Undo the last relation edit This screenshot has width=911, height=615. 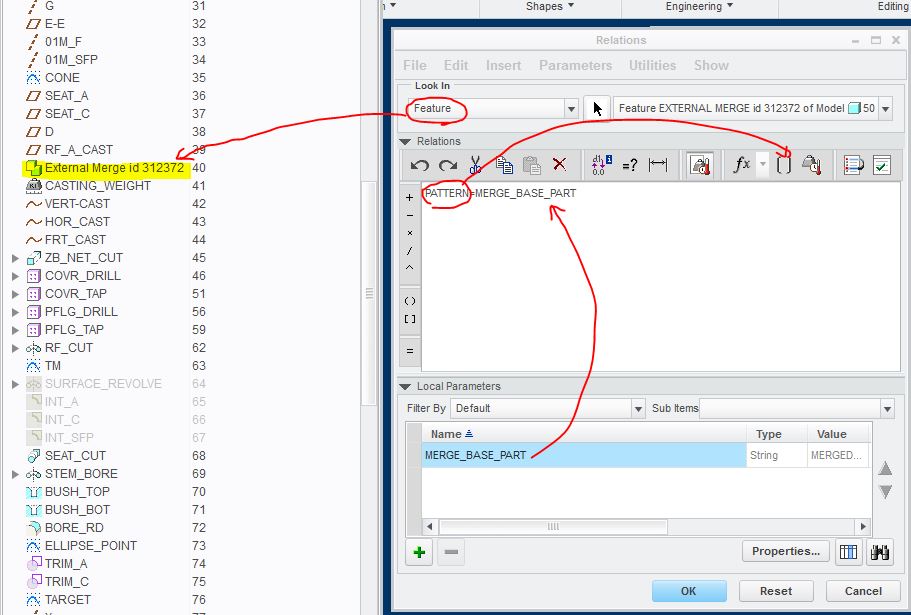tap(419, 166)
